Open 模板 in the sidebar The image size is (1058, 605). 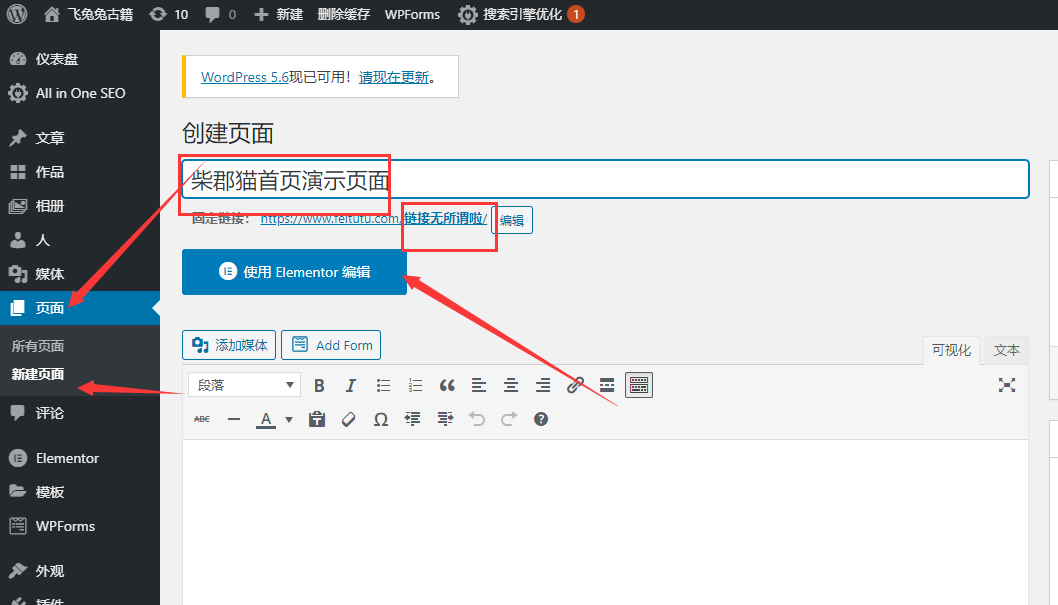(80, 492)
